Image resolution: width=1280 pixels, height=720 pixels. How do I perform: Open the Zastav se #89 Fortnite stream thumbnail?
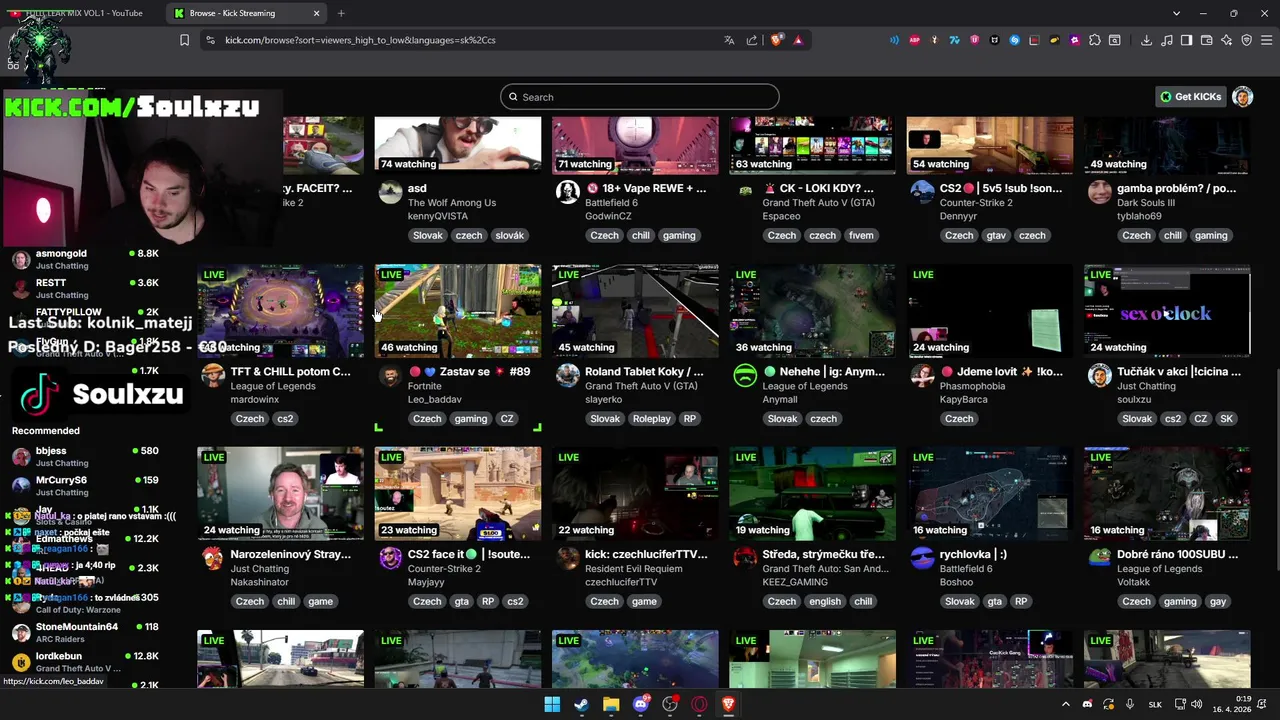(458, 311)
